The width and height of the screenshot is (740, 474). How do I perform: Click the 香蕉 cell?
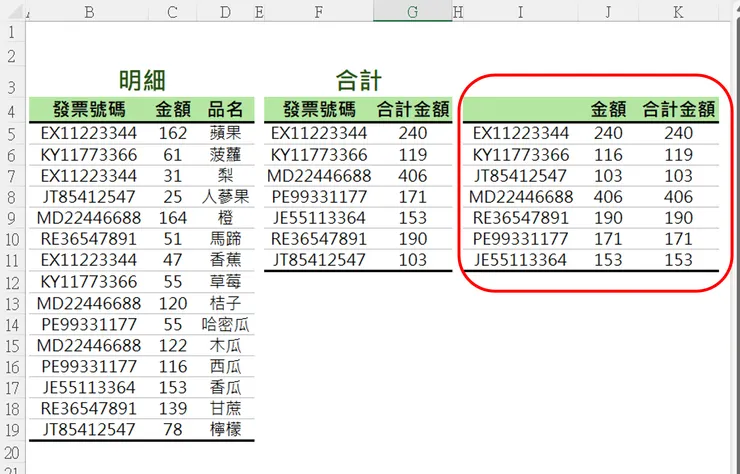225,260
